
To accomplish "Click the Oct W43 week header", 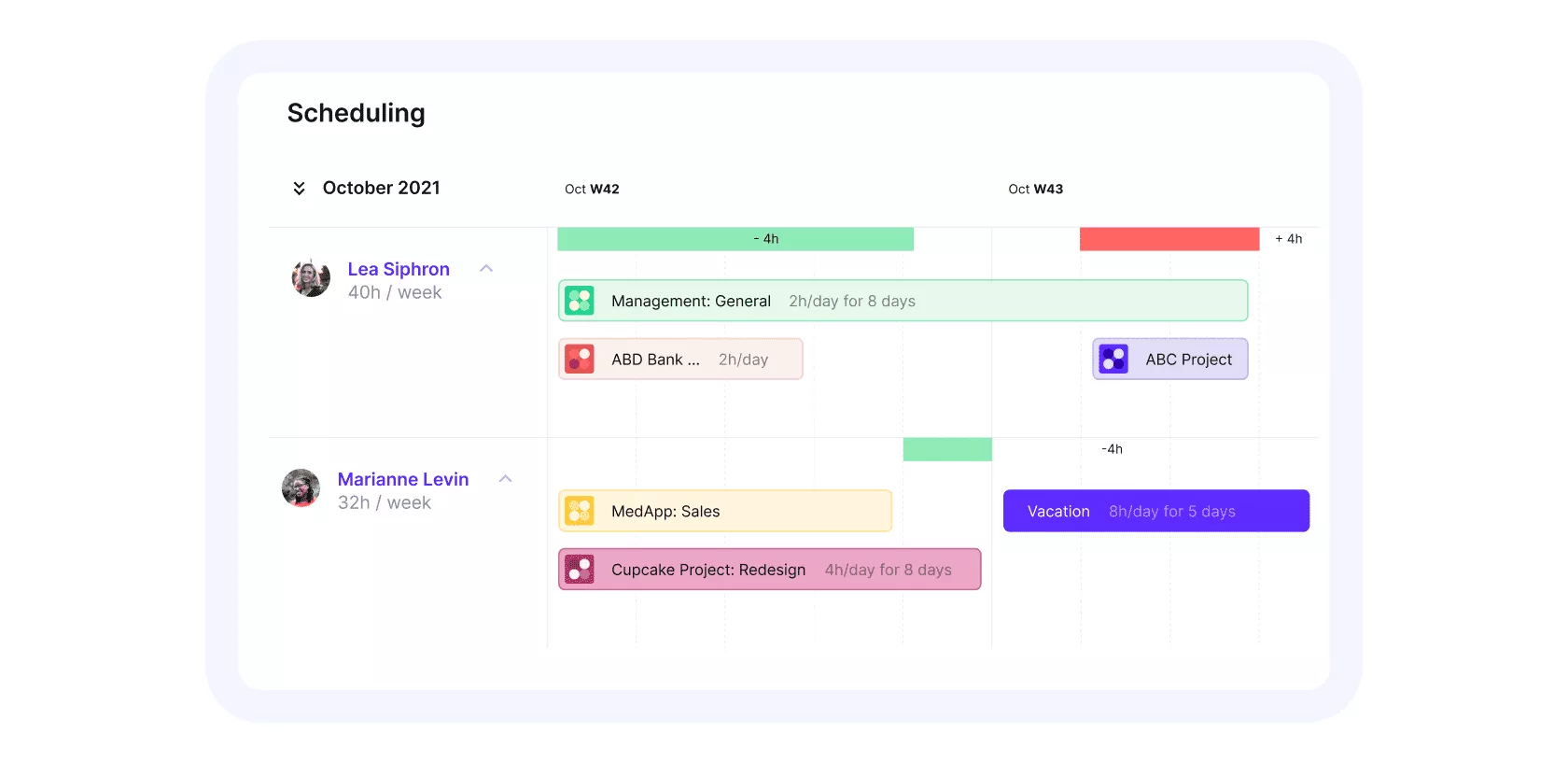I will pos(1036,189).
